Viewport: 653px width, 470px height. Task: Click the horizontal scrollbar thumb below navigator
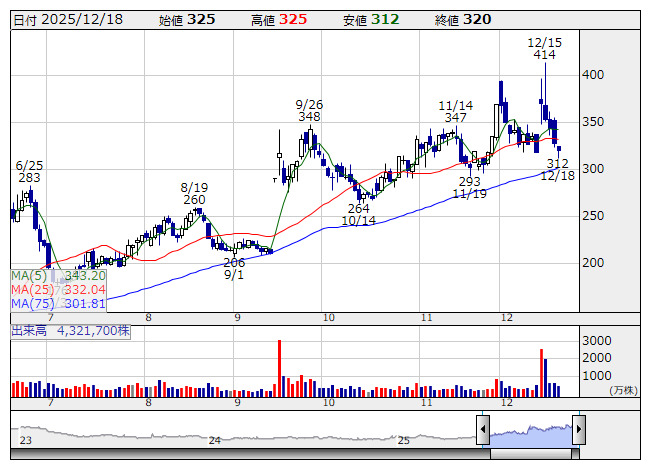(530, 455)
